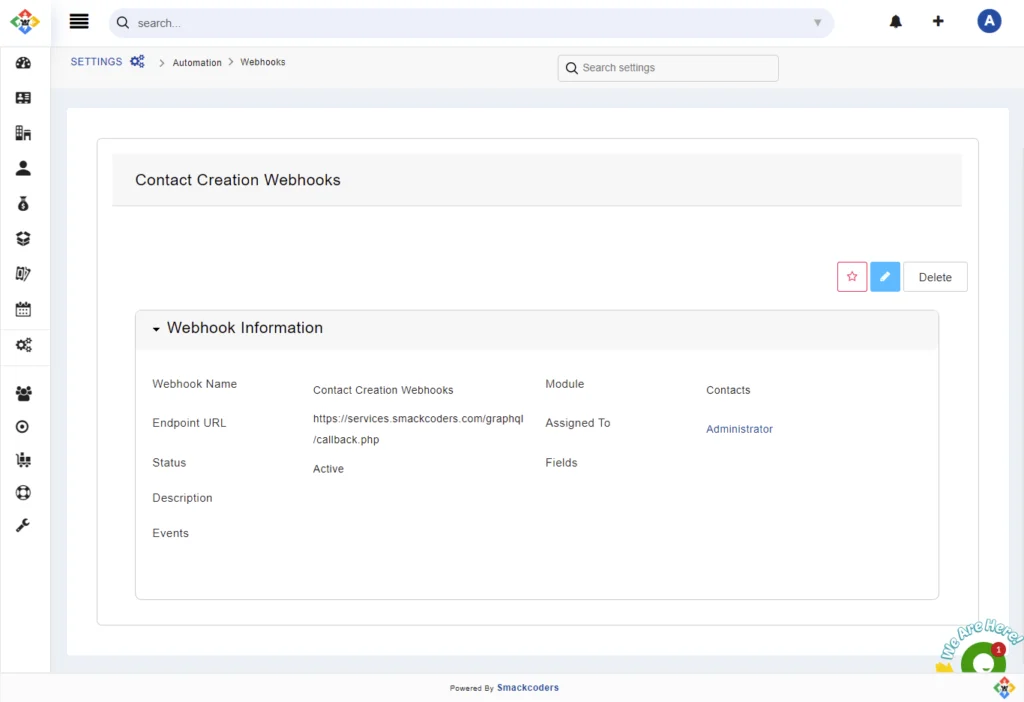Open the Dashboard speedometer icon in sidebar
This screenshot has width=1024, height=702.
23,62
